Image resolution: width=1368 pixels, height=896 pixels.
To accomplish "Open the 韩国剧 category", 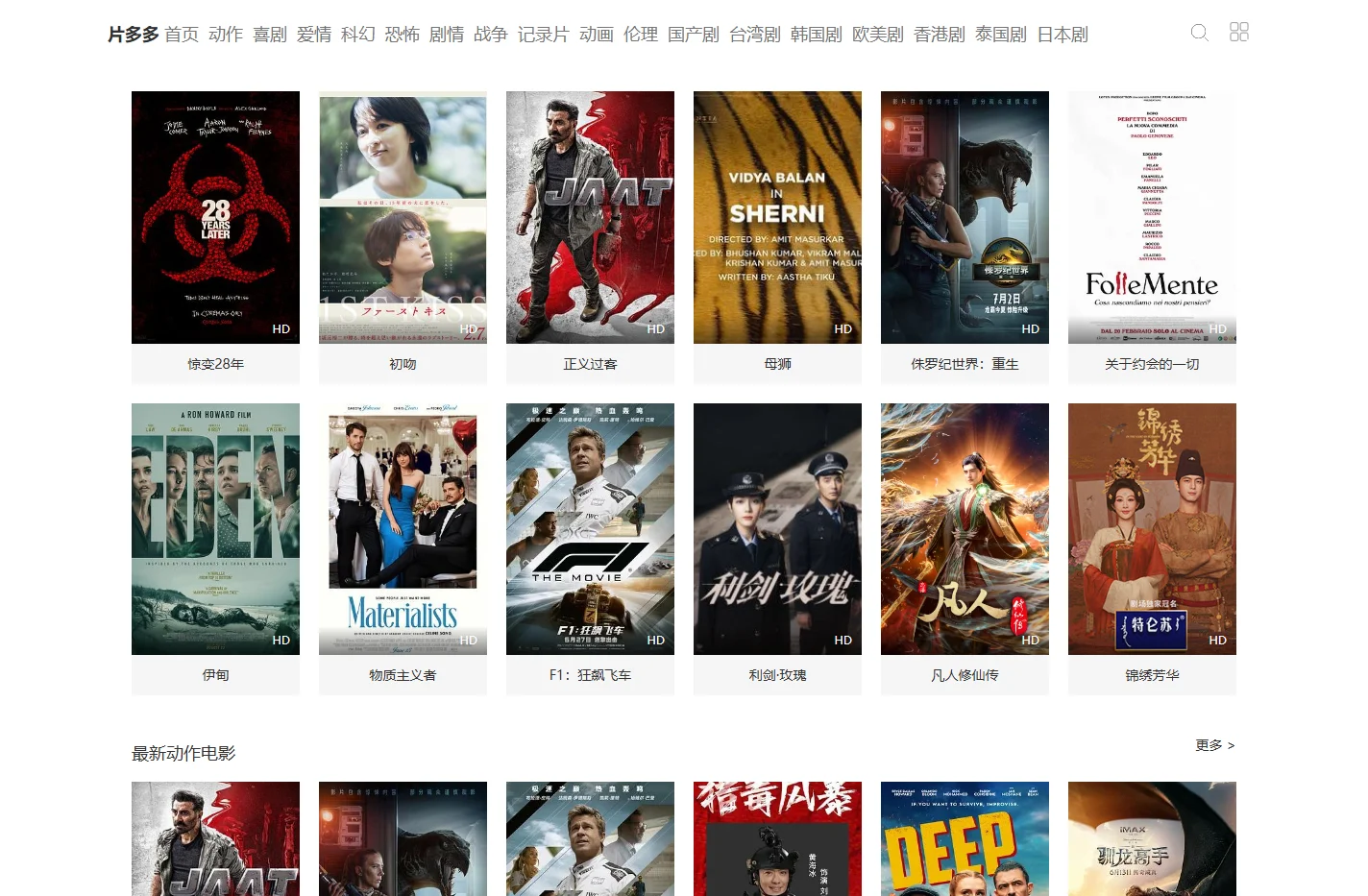I will pos(817,35).
